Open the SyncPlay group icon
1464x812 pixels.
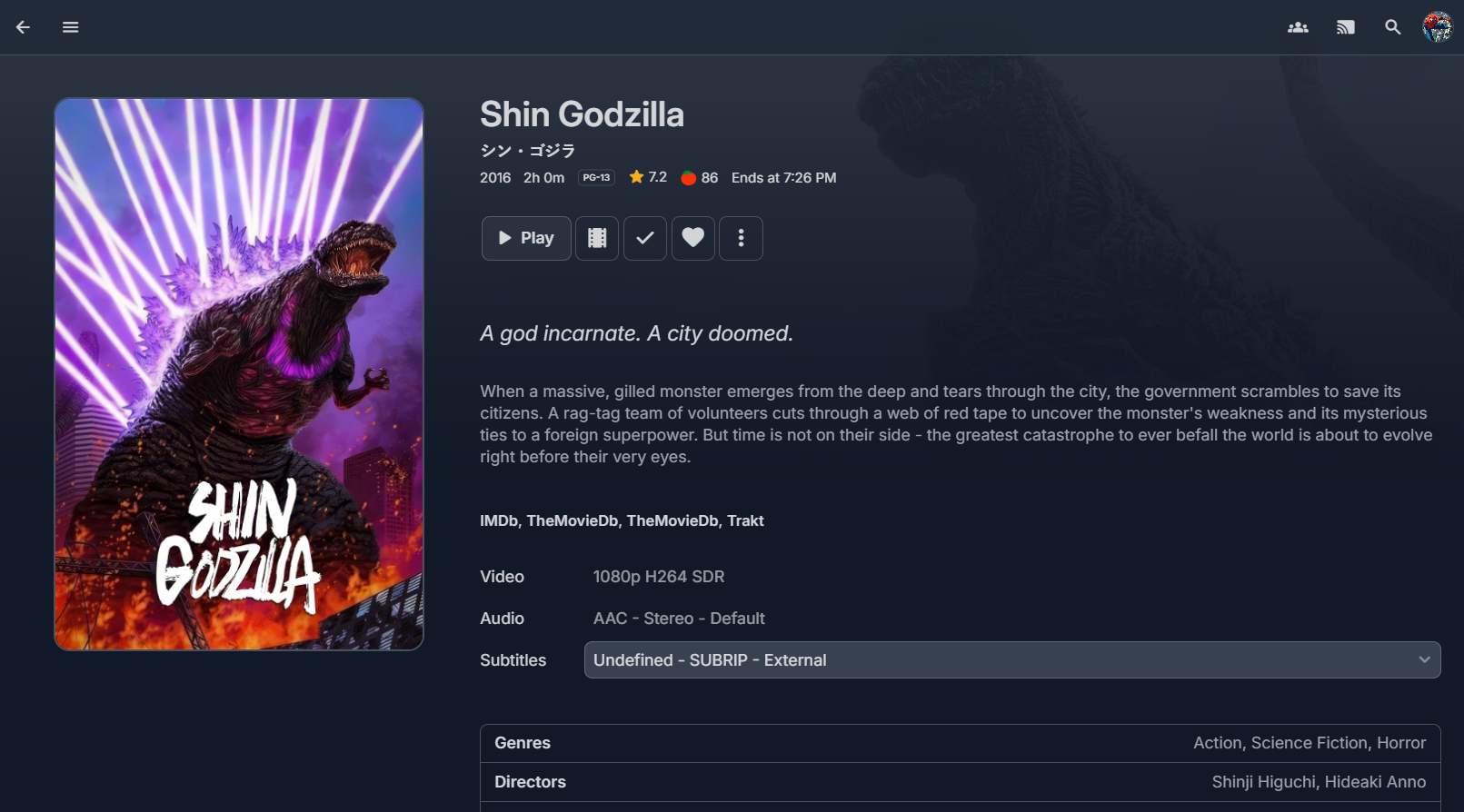point(1298,27)
